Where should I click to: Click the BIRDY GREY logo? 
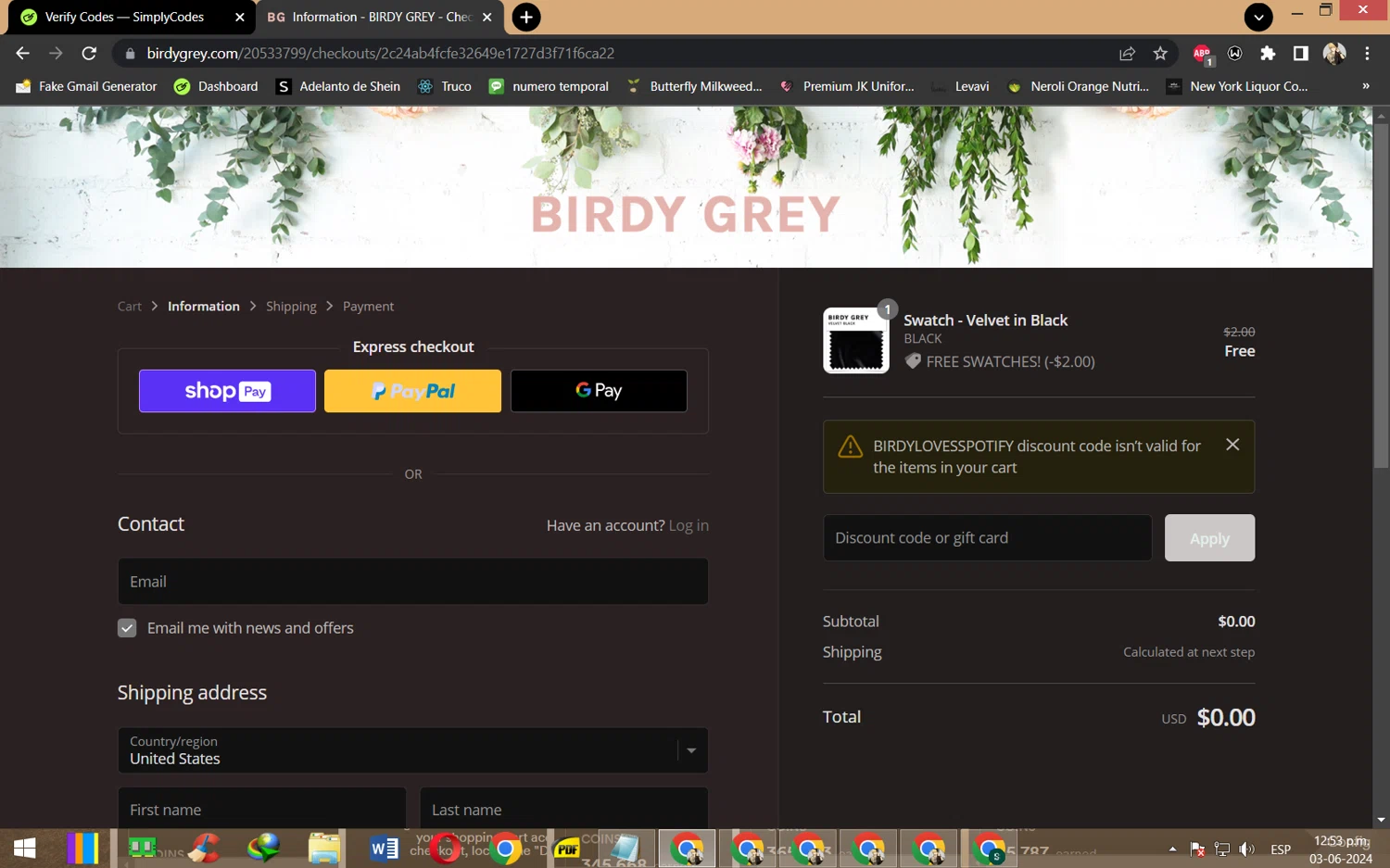point(686,214)
